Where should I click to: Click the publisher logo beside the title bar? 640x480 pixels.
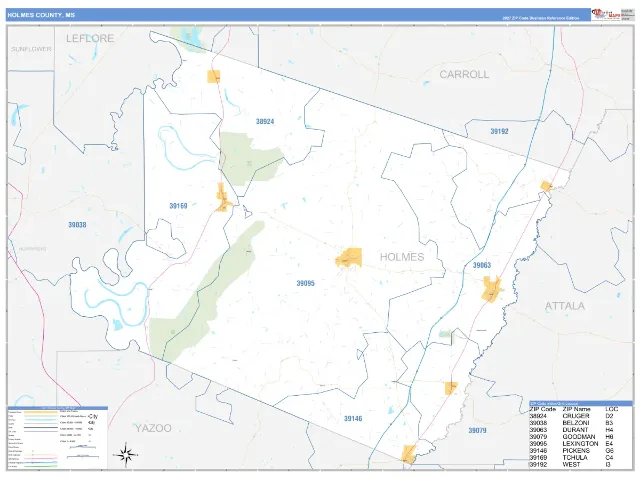click(606, 15)
